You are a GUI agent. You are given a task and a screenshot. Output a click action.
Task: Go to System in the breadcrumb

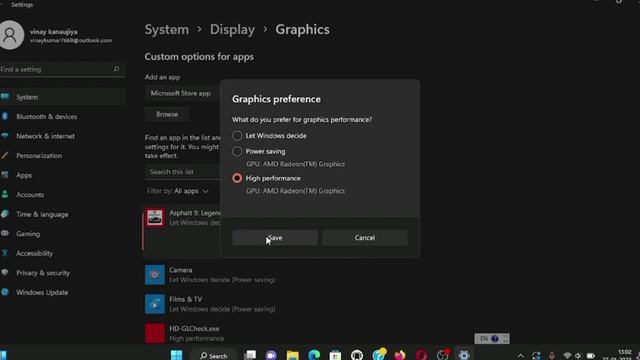tap(167, 29)
